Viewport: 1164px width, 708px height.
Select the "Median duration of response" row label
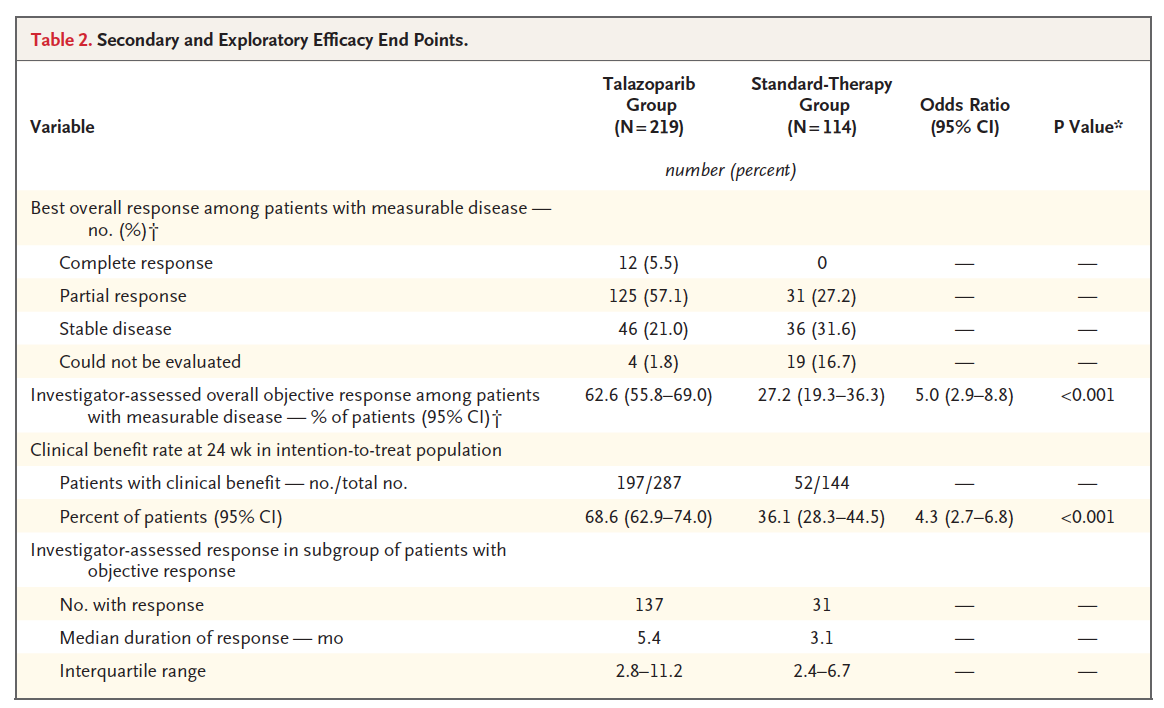(x=201, y=638)
